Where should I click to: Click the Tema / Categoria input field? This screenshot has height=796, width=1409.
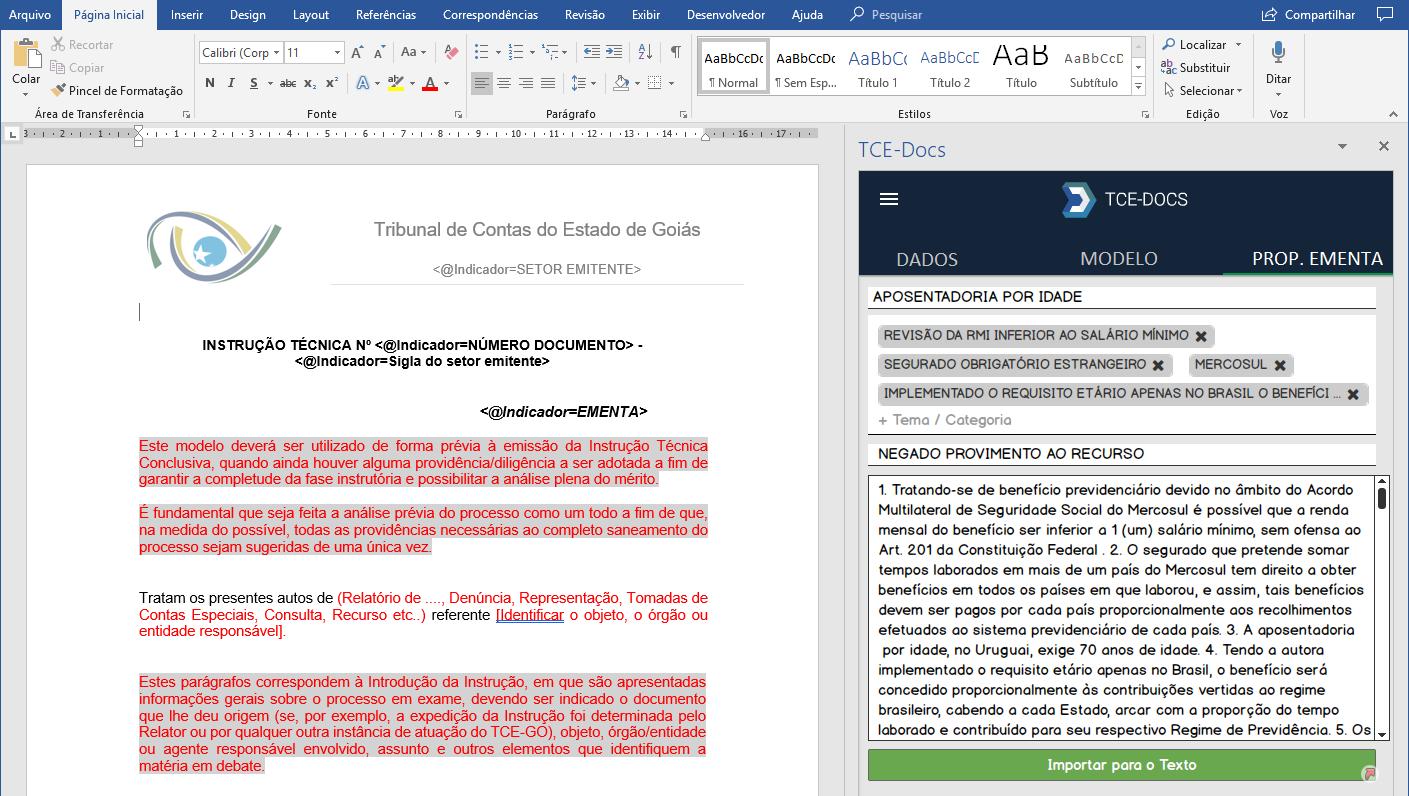click(x=951, y=421)
